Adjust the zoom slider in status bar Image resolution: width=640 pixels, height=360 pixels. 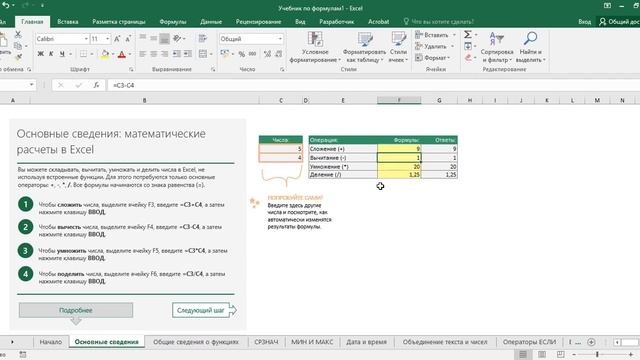tap(597, 354)
